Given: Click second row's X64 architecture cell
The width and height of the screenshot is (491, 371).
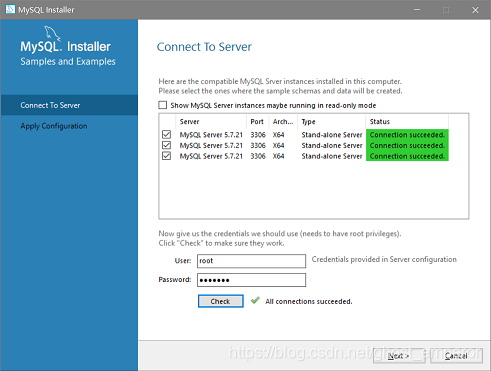Looking at the screenshot, I should 278,145.
